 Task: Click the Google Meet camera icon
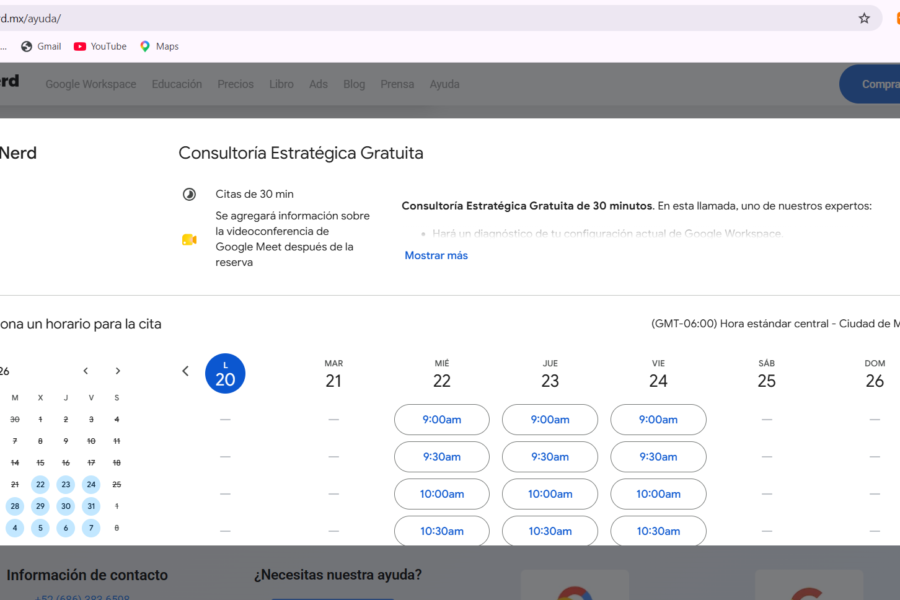[x=189, y=239]
